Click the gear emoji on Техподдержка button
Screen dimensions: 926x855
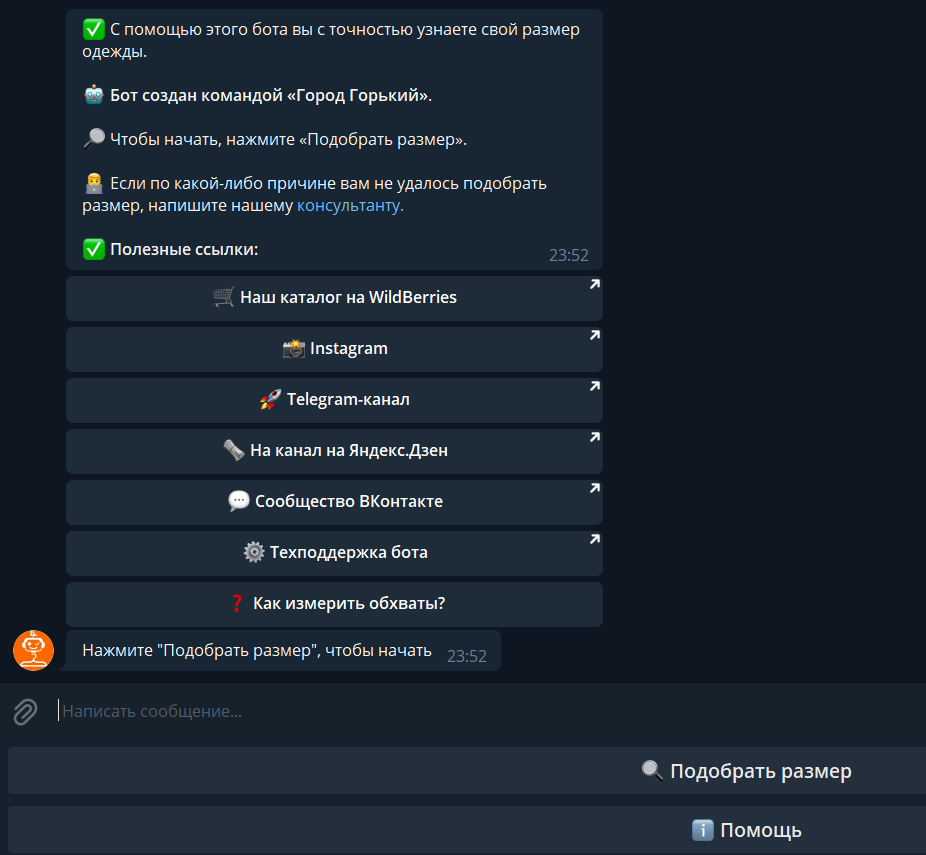(x=254, y=553)
